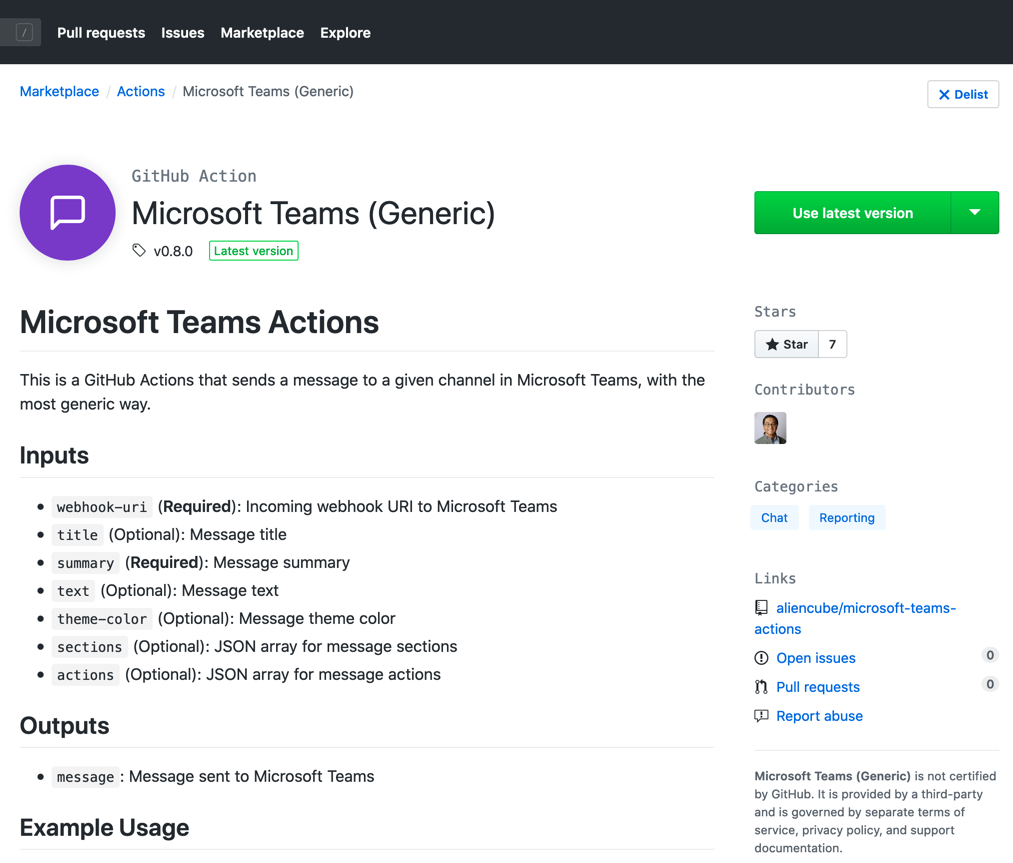Click the Actions breadcrumb link
This screenshot has width=1013, height=863.
pyautogui.click(x=141, y=92)
